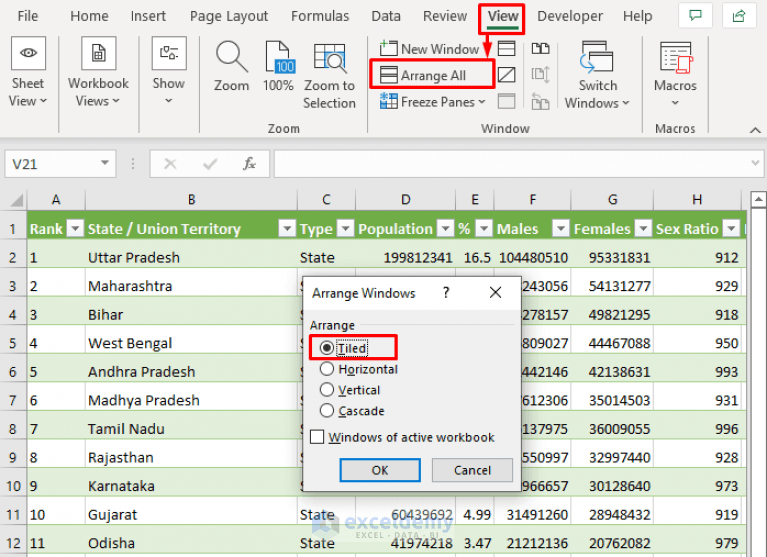Screen dimensions: 767x557
Task: Switch to the Developer tab
Action: (x=570, y=16)
